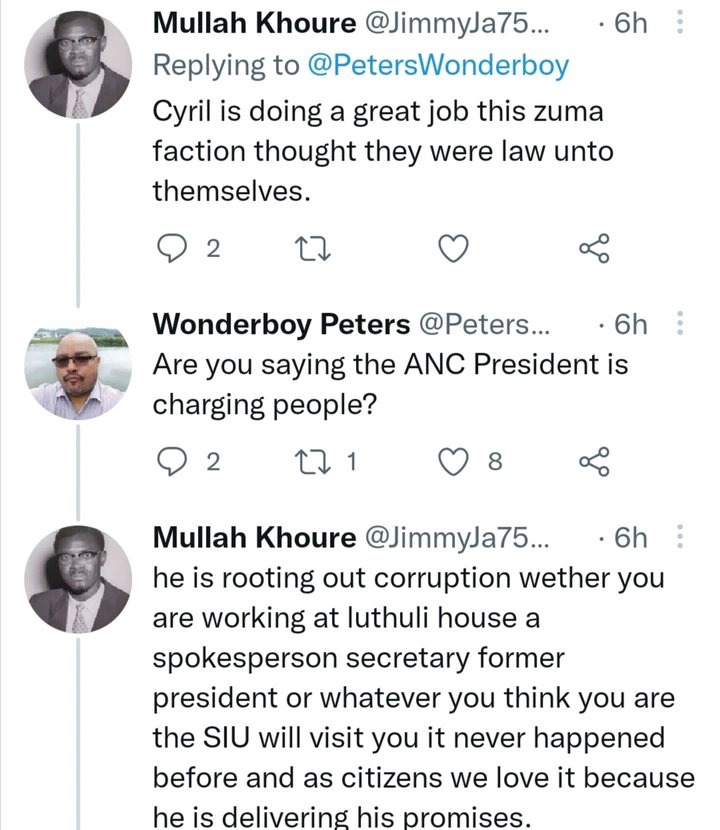Retweet the 'ANC President is charging people' tweet
The image size is (720, 830).
point(313,461)
